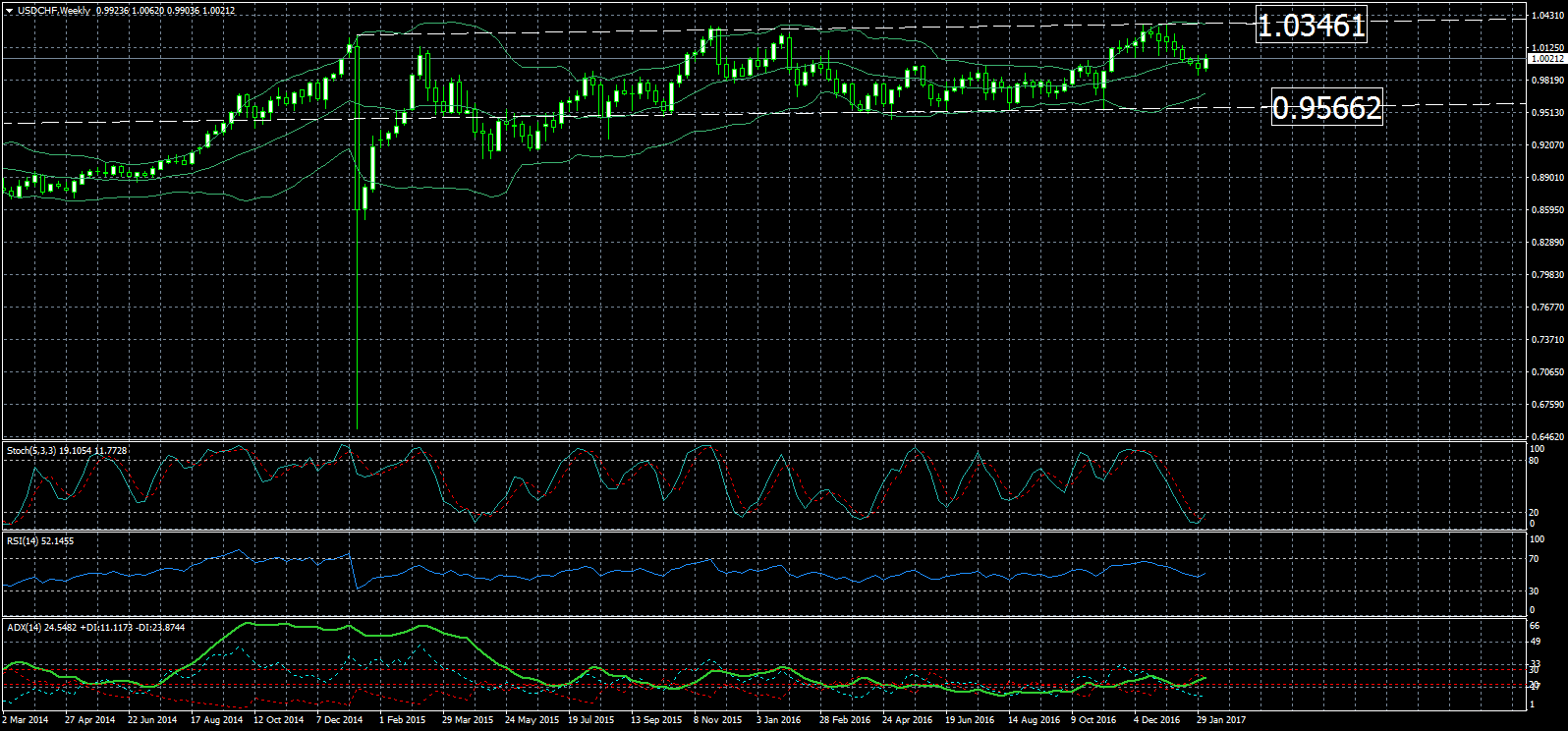Click the 66 level on ADX scale
Viewport: 1568px width, 731px height.
click(x=1536, y=626)
